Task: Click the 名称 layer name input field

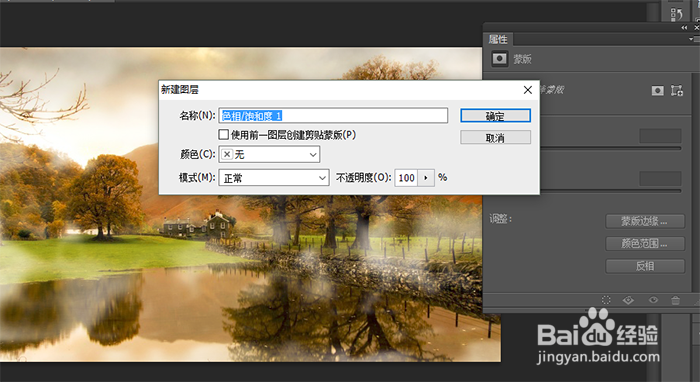Action: pos(333,116)
